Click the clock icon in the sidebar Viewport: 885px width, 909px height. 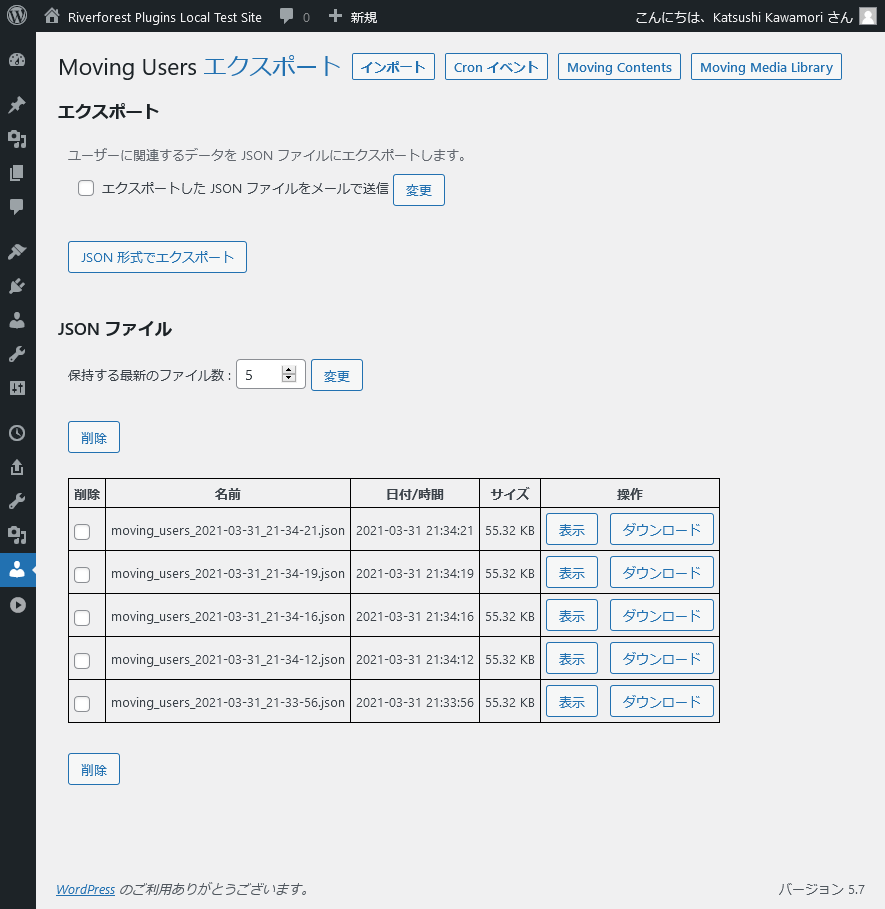[17, 433]
